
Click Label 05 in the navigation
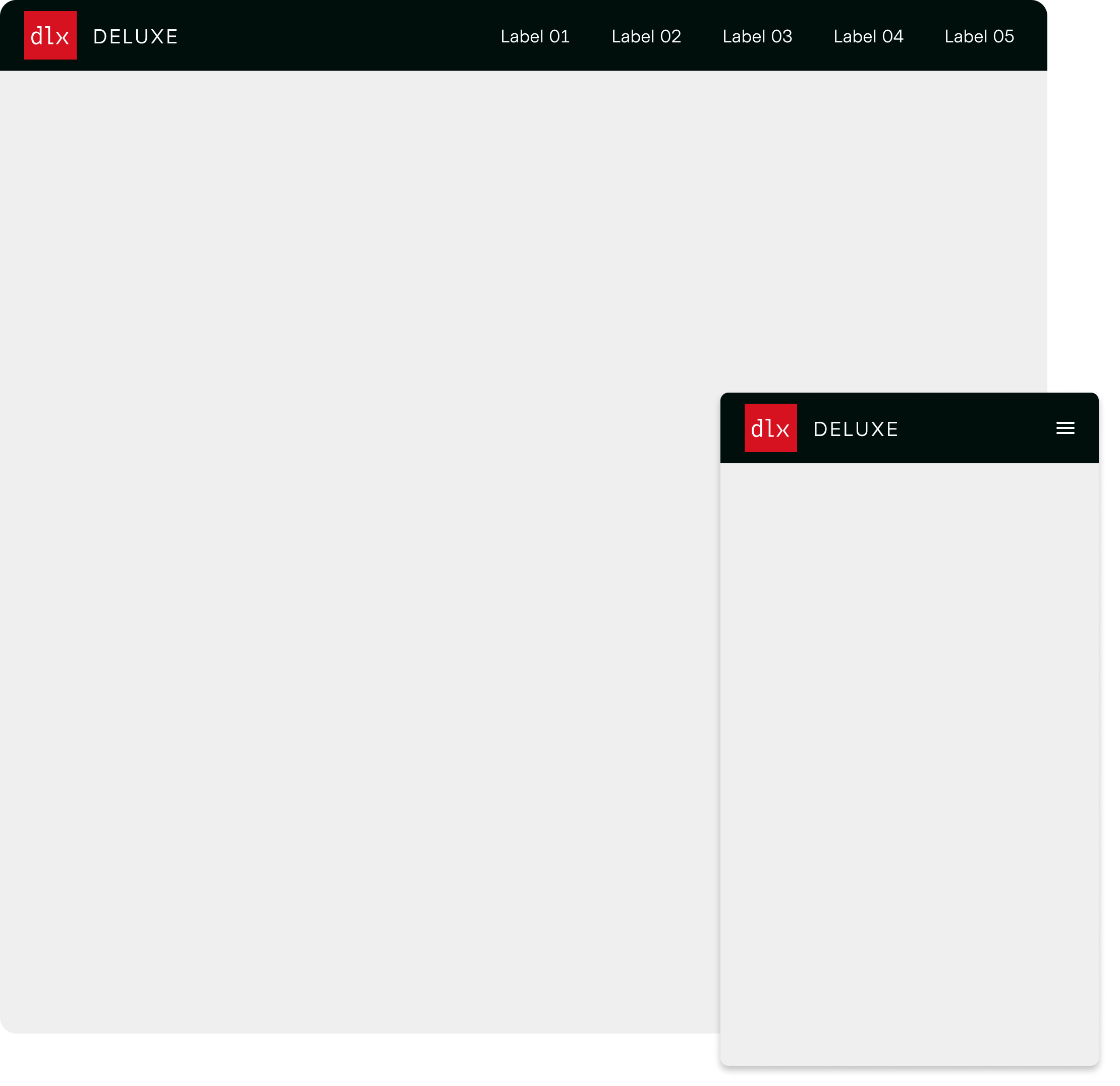(979, 36)
